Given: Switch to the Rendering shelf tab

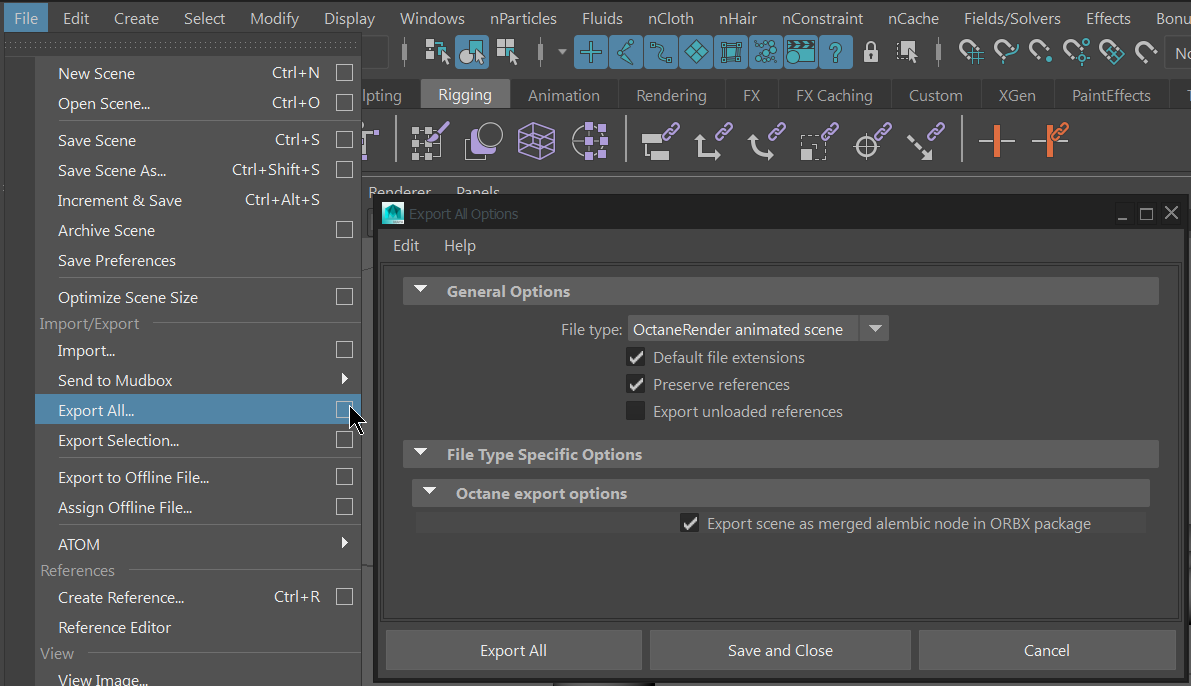Looking at the screenshot, I should [x=671, y=96].
